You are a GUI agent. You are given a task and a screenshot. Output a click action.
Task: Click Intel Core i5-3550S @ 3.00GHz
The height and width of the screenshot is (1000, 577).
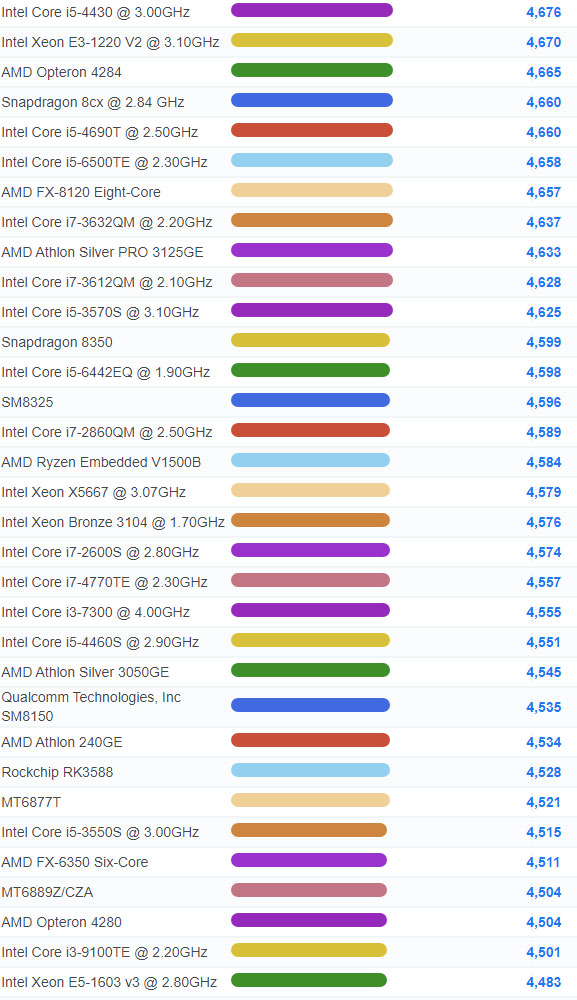click(x=100, y=832)
